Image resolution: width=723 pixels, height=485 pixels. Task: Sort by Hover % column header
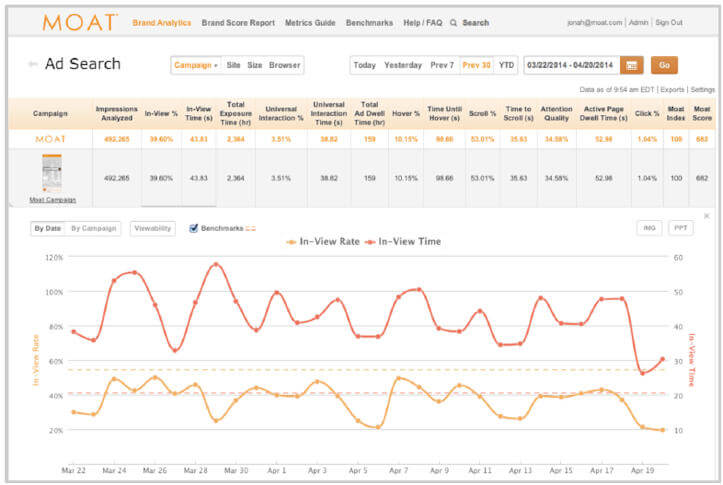coord(406,113)
